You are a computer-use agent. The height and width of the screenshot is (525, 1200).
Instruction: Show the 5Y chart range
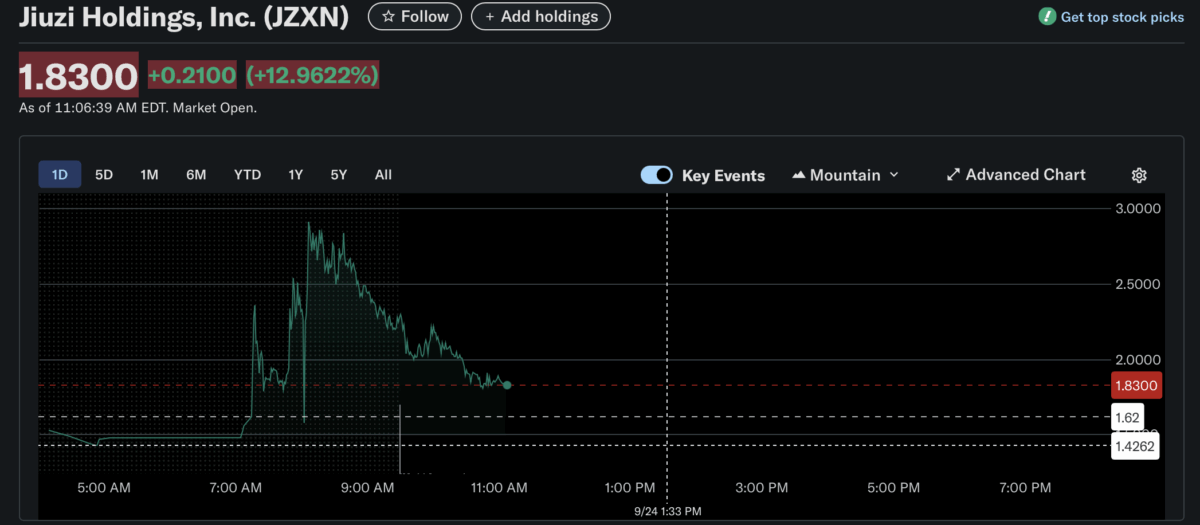(339, 174)
